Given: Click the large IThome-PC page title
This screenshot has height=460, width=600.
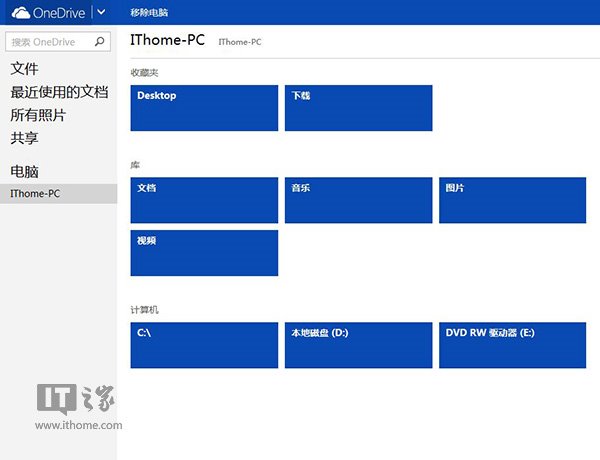Looking at the screenshot, I should click(x=167, y=40).
